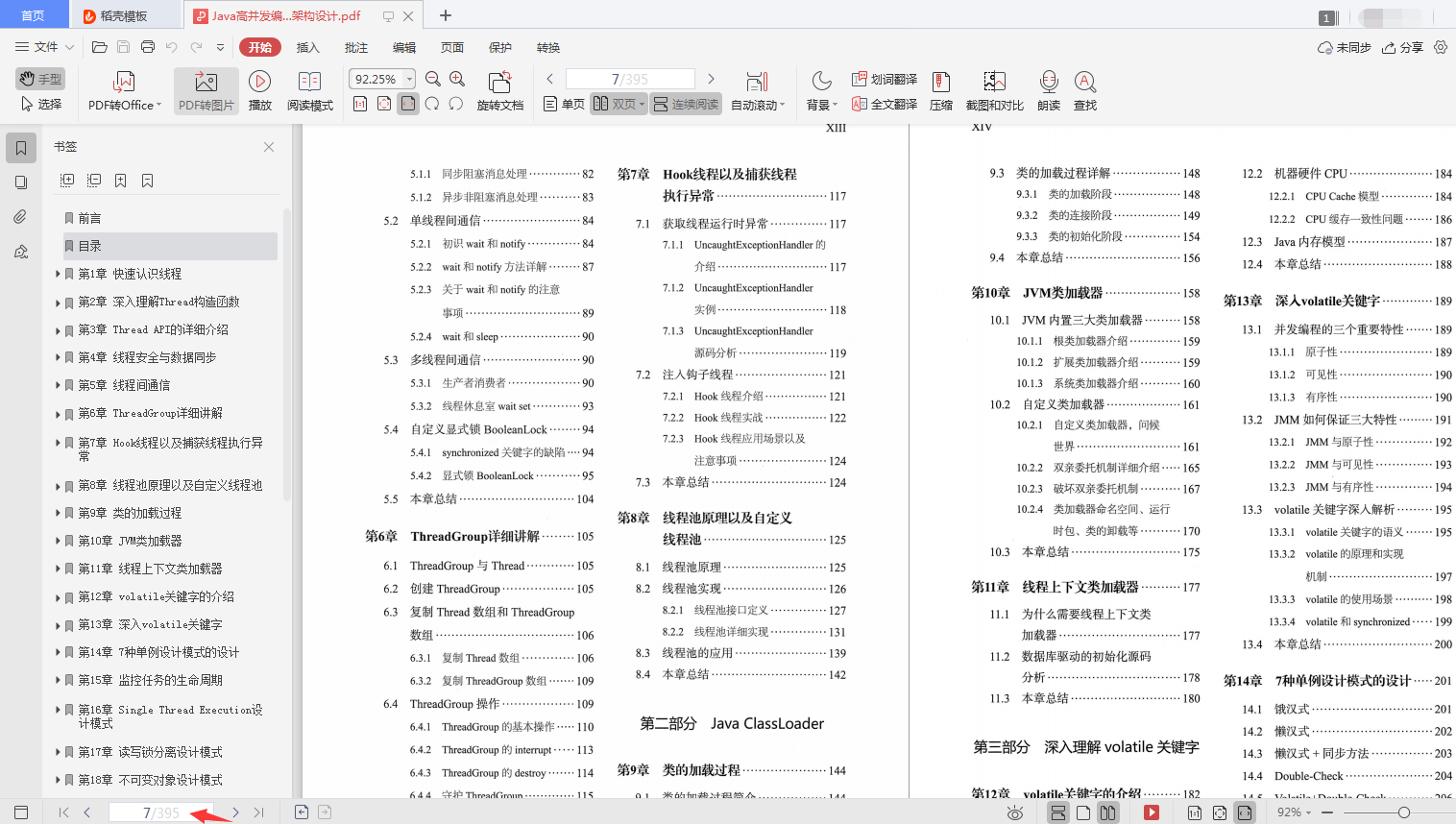Activate the Select (选择) cursor tool
Image resolution: width=1456 pixels, height=824 pixels.
tap(40, 104)
